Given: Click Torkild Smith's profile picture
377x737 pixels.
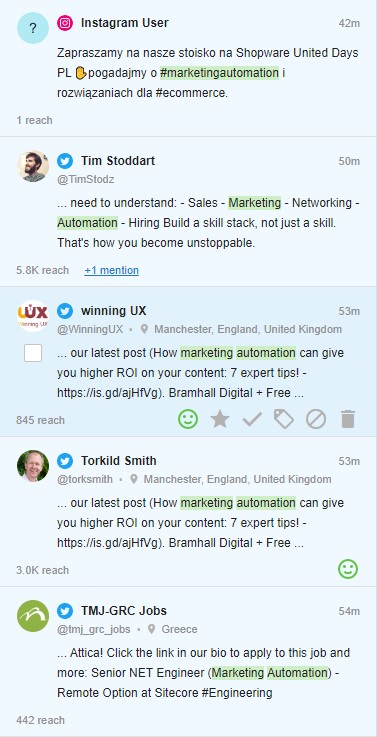Looking at the screenshot, I should click(x=33, y=466).
